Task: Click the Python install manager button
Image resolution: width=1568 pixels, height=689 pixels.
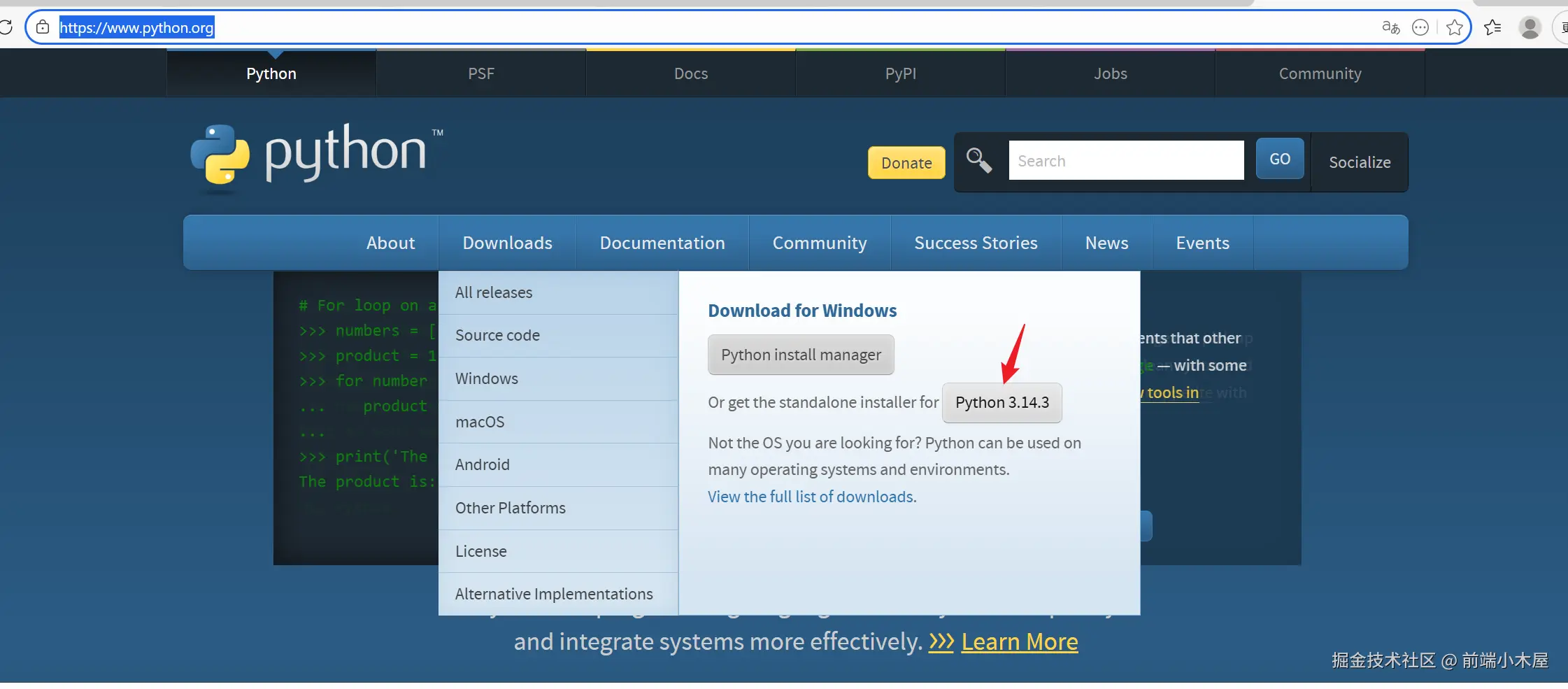Action: pos(801,355)
